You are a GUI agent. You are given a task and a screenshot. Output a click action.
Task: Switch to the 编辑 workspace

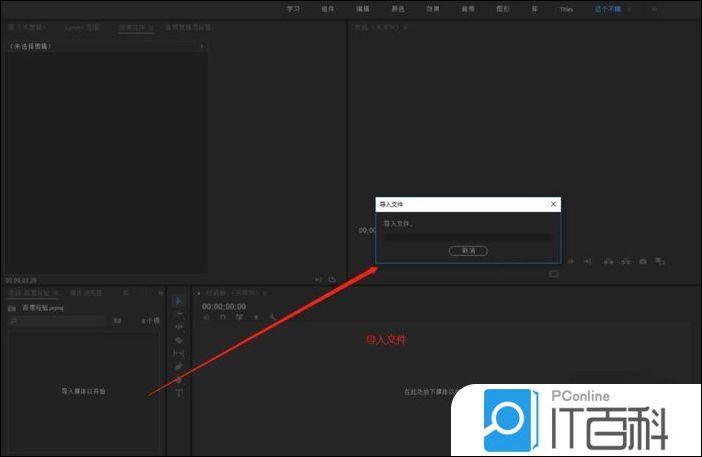[x=363, y=9]
